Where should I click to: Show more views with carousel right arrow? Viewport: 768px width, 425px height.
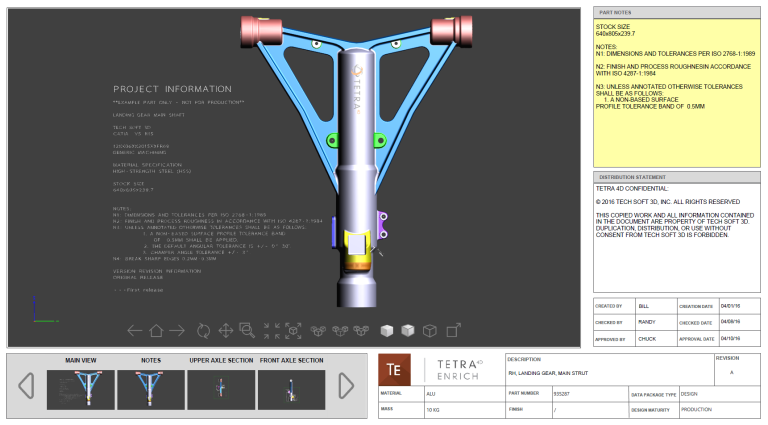tap(346, 386)
